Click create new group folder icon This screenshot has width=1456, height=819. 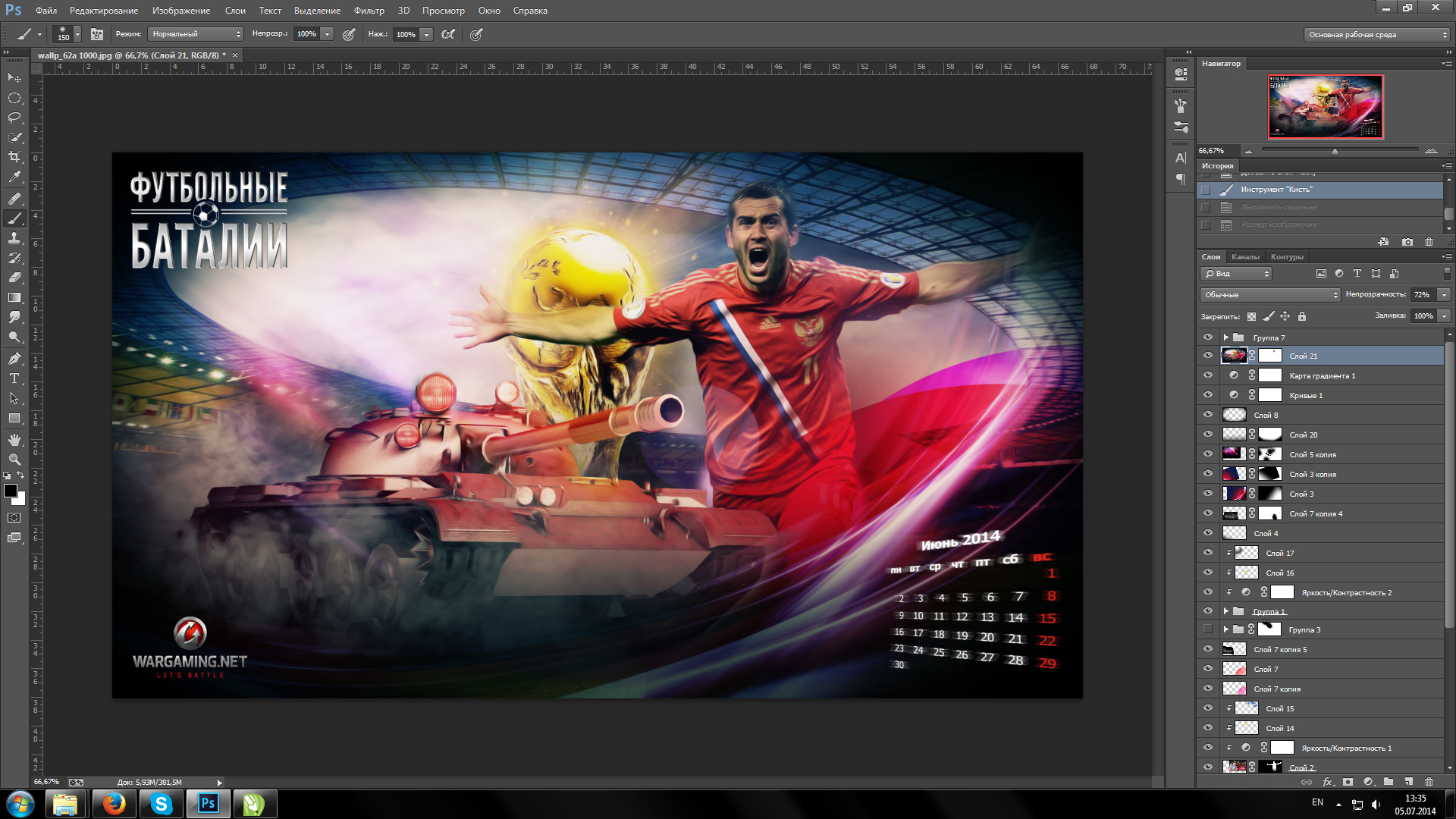coord(1388,781)
